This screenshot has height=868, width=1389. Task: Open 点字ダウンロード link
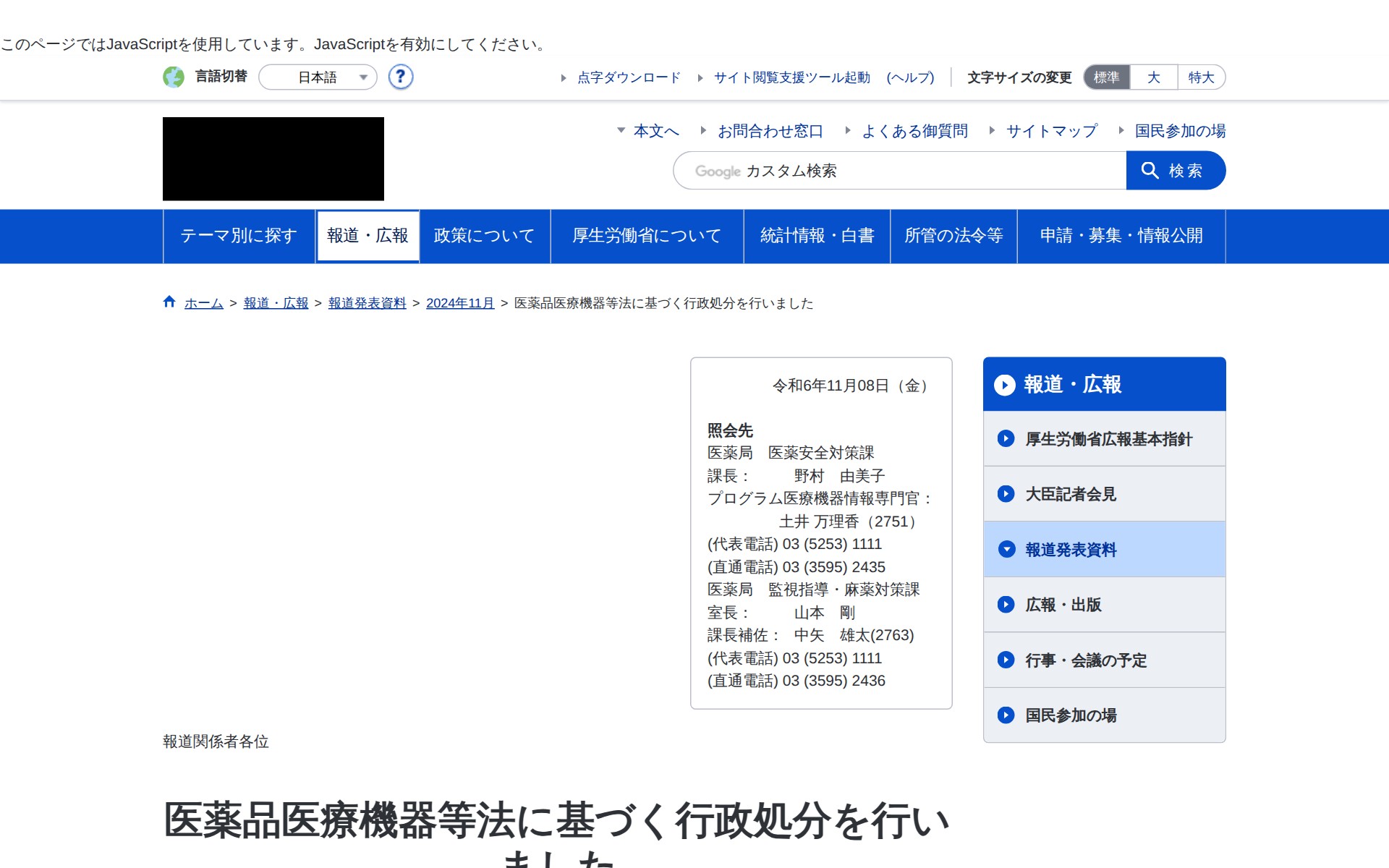628,77
